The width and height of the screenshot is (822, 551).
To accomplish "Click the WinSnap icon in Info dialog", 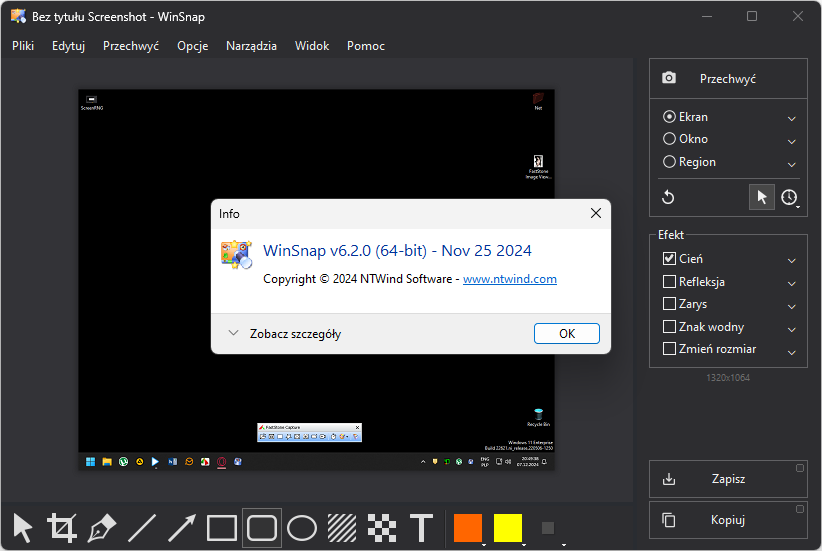I will pos(236,255).
